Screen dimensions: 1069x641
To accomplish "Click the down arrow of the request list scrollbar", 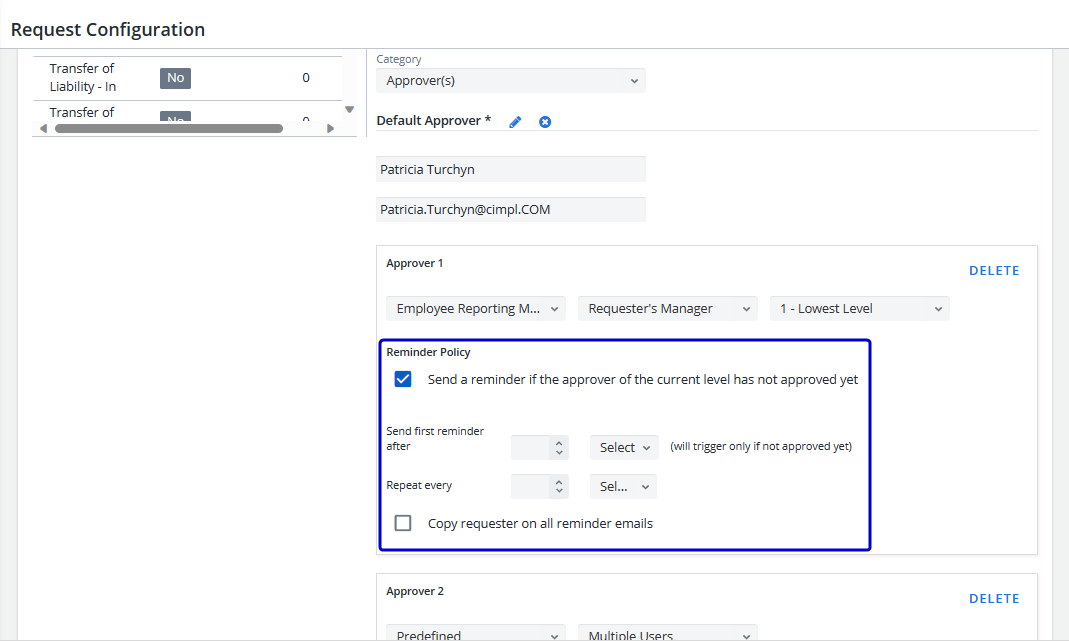I will click(x=349, y=110).
